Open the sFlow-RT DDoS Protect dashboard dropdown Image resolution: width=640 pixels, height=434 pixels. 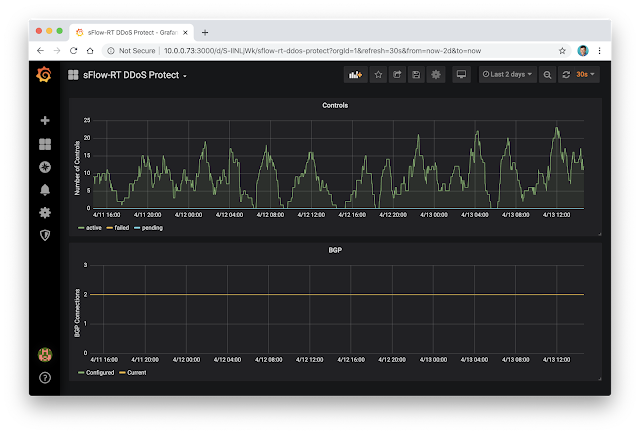point(135,75)
